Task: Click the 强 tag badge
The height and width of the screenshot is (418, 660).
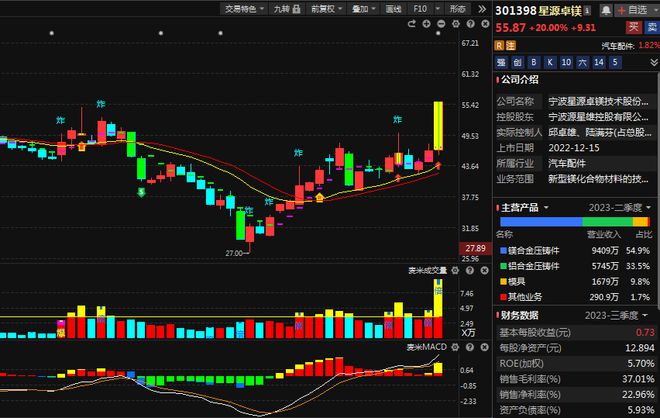Action: pos(501,62)
